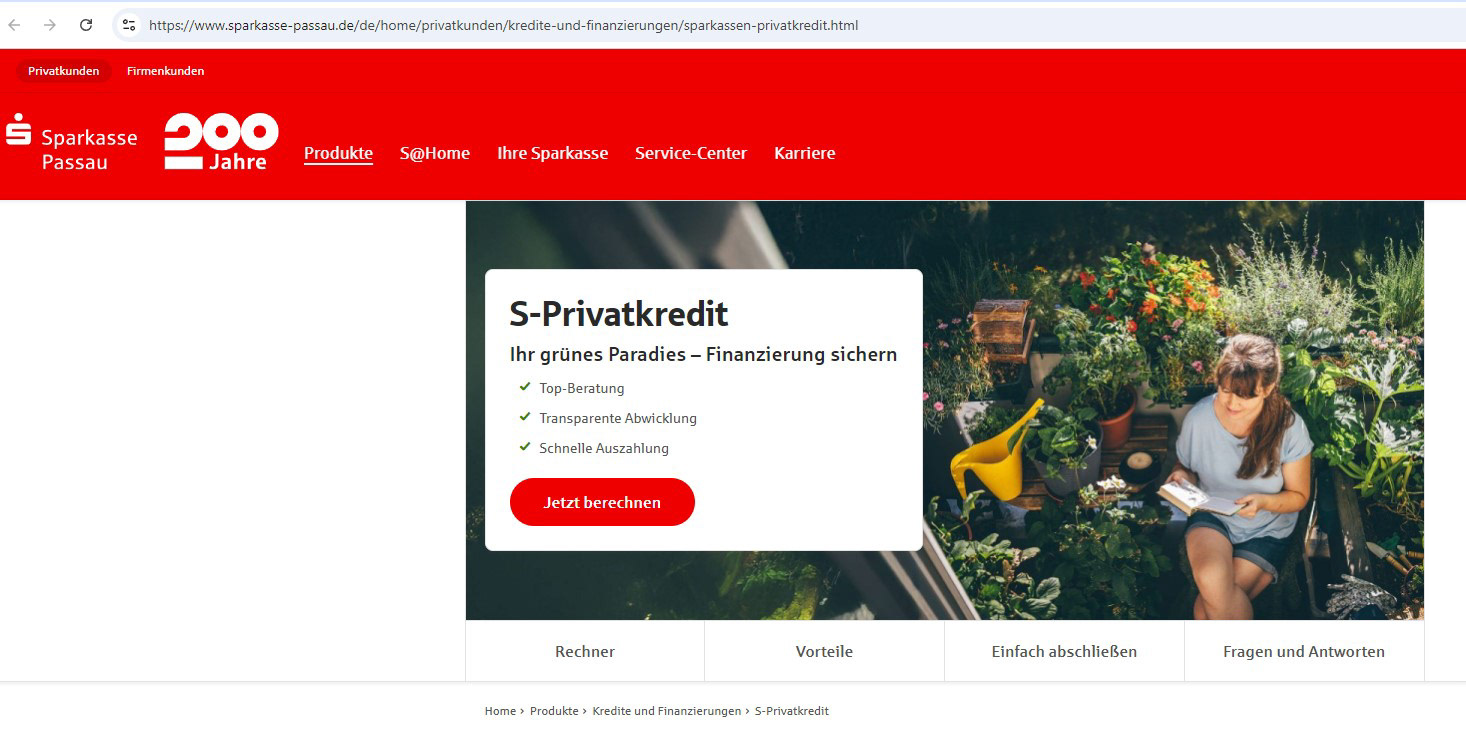Click the 200 Jahre anniversary logo

221,141
